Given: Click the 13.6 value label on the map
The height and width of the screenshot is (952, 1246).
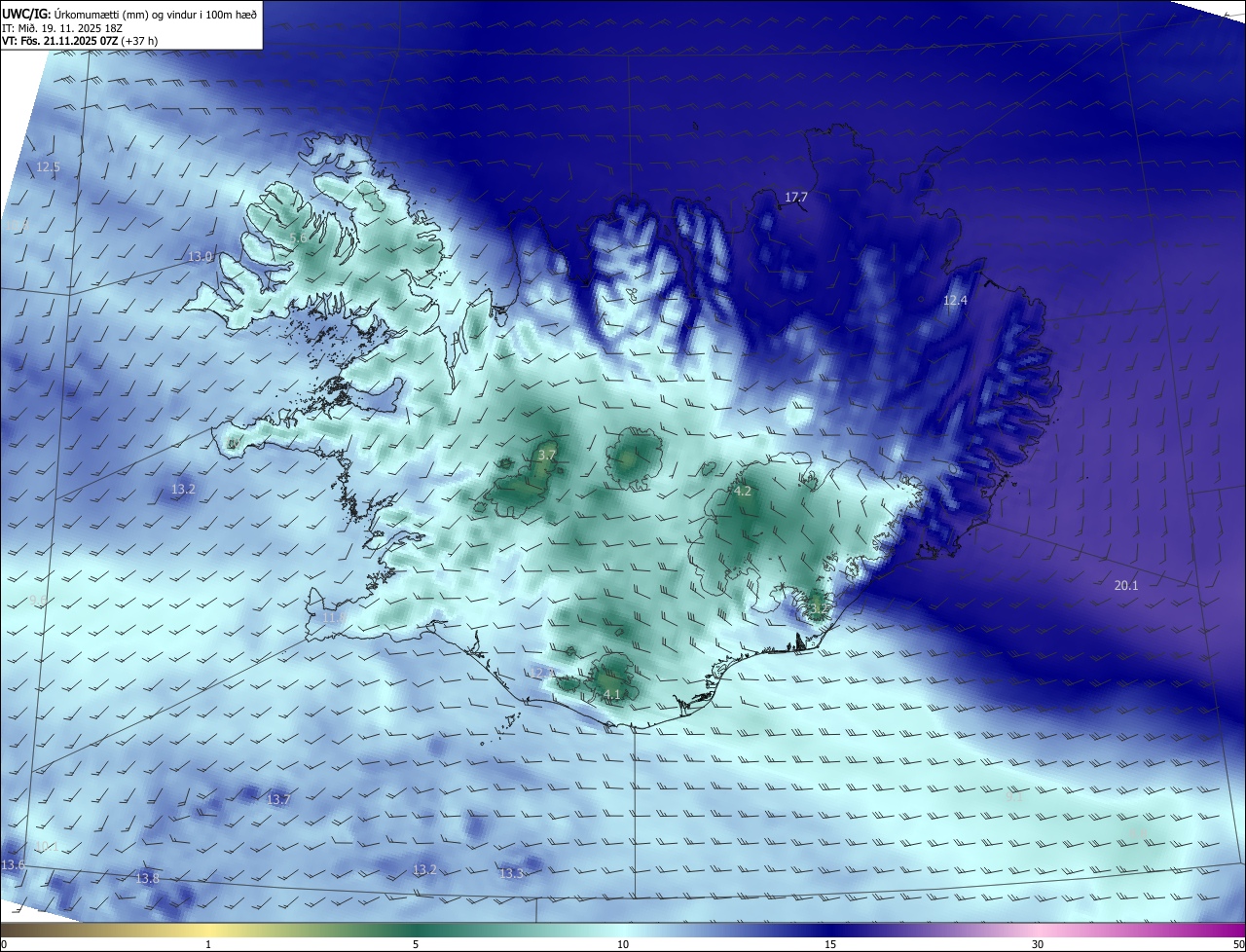Looking at the screenshot, I should click(x=13, y=864).
